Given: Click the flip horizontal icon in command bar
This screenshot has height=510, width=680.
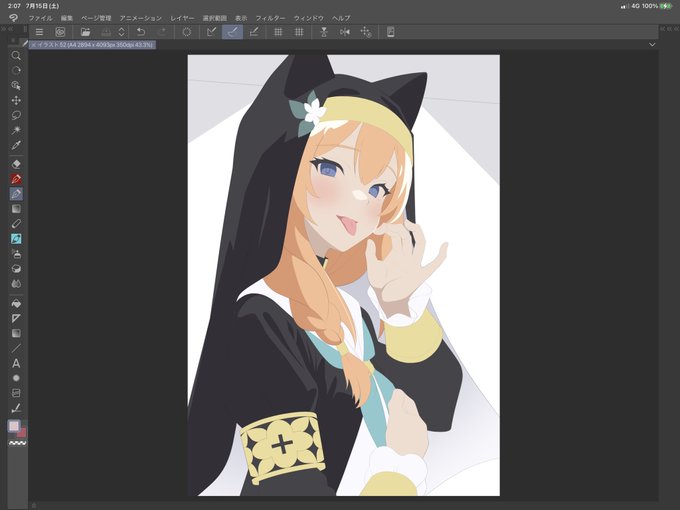Looking at the screenshot, I should pos(345,32).
